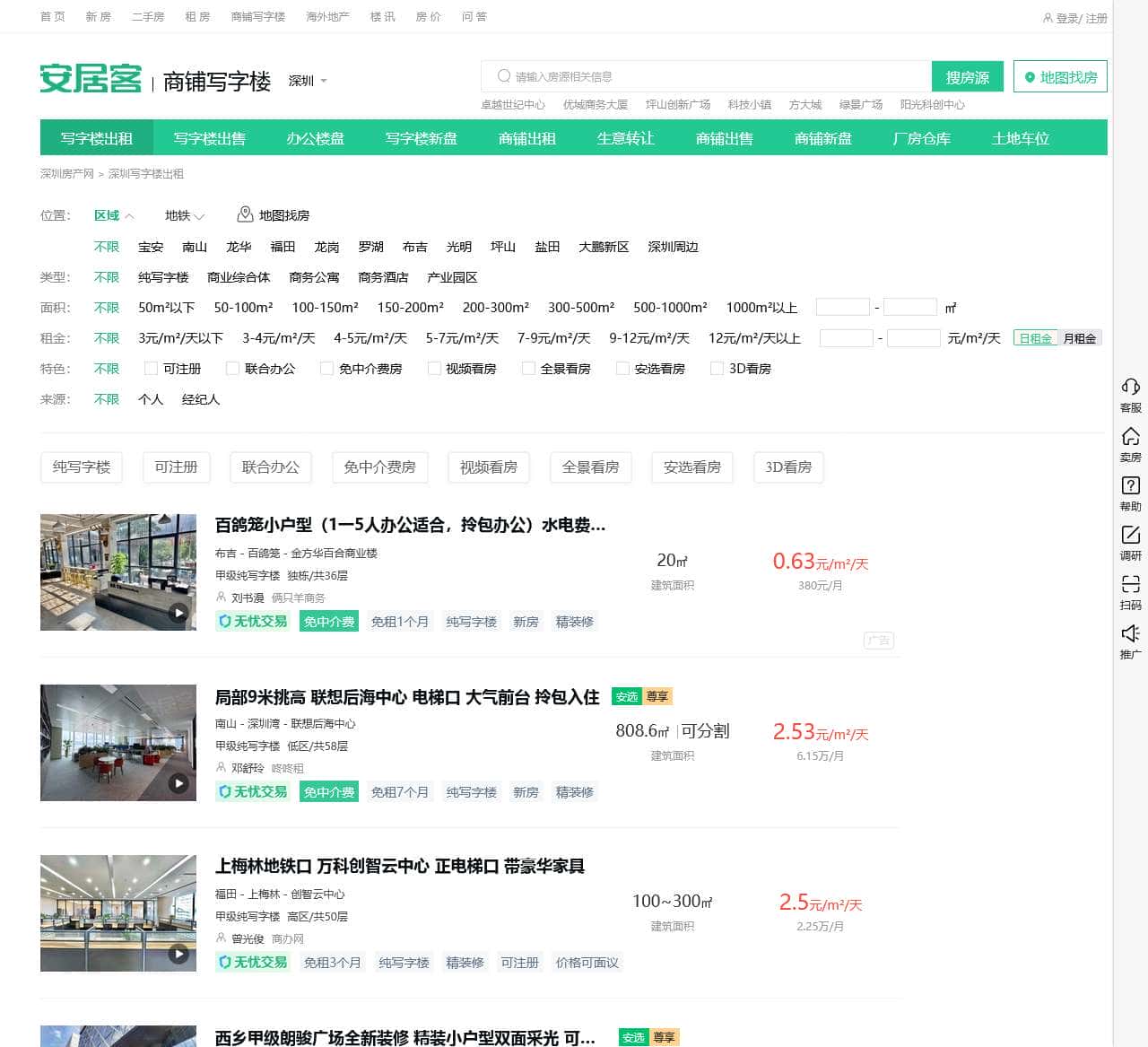Image resolution: width=1148 pixels, height=1047 pixels.
Task: Click the 登录/注册 link
Action: click(1082, 18)
